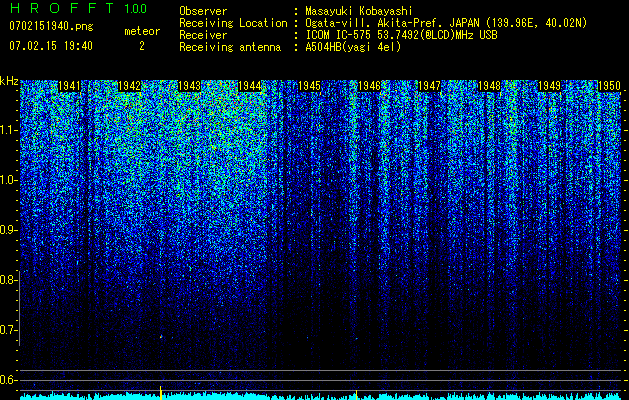Click the 1950 time marker
The image size is (629, 400).
coord(609,86)
